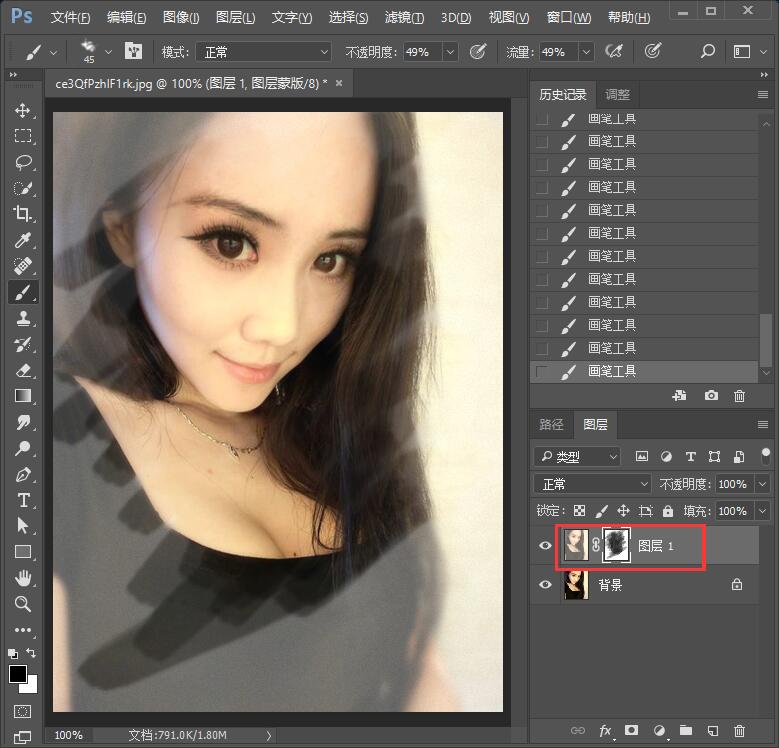Create new snapshot camera icon
Viewport: 779px width, 748px height.
(711, 395)
